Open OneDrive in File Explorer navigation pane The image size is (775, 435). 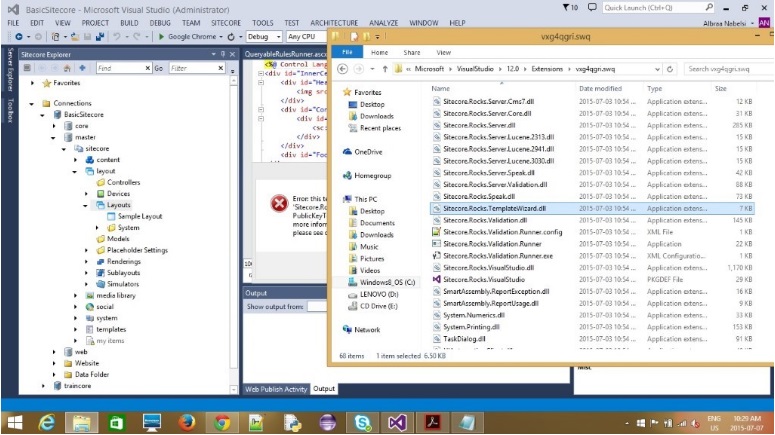pos(368,152)
